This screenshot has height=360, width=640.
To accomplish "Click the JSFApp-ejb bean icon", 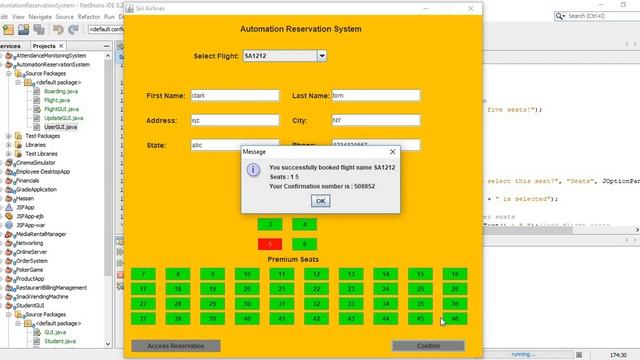I will pyautogui.click(x=9, y=216).
